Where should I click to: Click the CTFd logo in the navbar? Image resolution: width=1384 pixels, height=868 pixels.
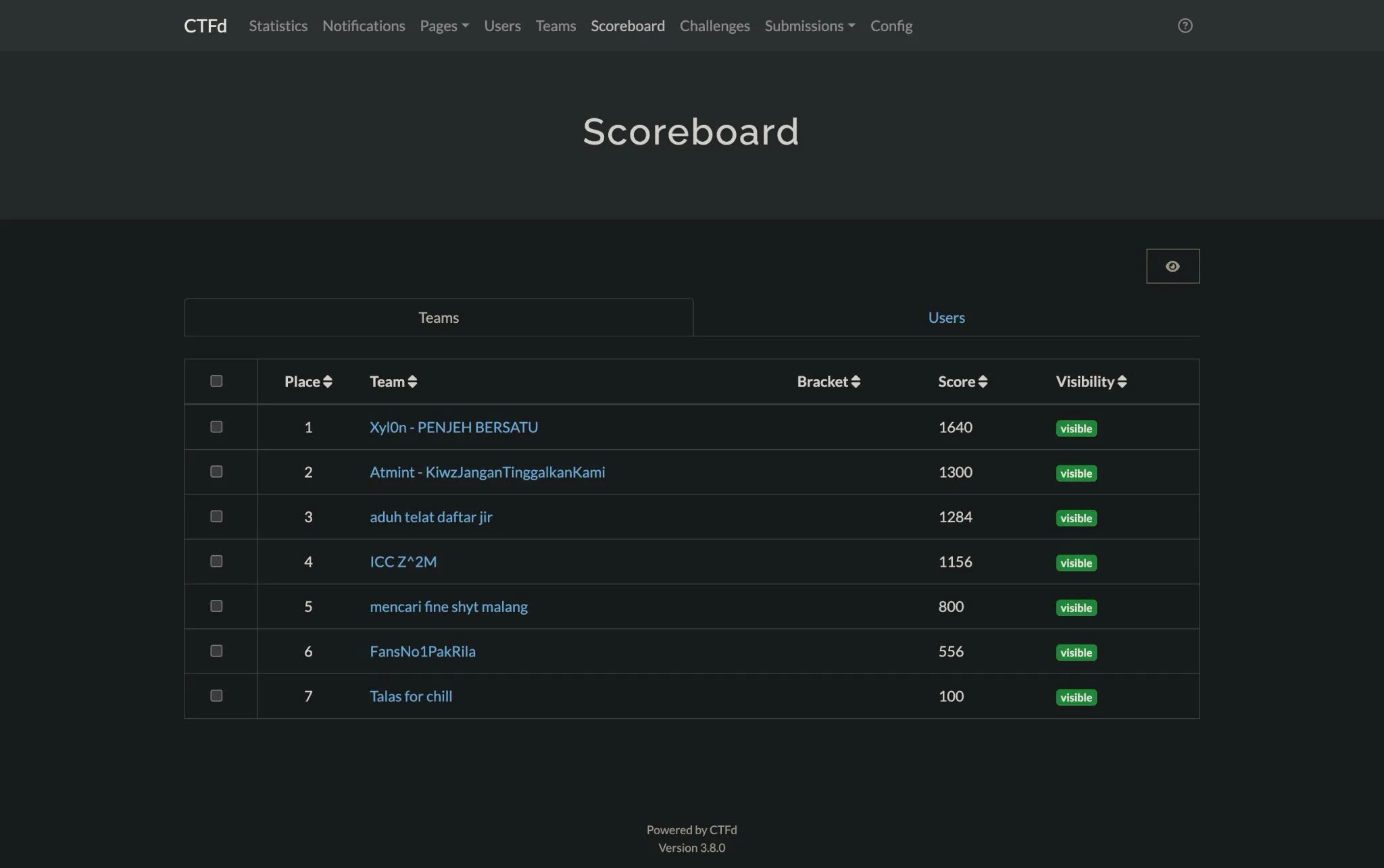tap(205, 26)
